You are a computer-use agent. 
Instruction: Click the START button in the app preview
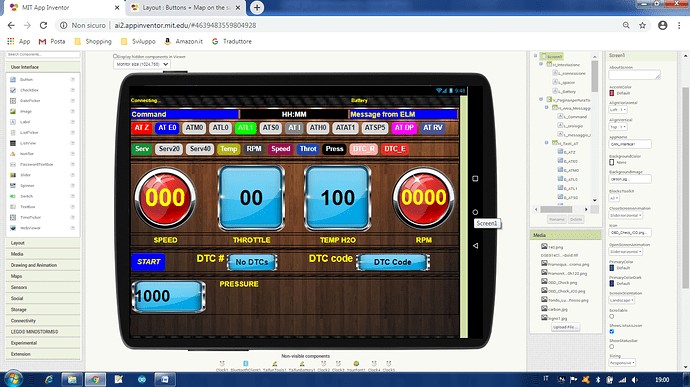tap(148, 262)
